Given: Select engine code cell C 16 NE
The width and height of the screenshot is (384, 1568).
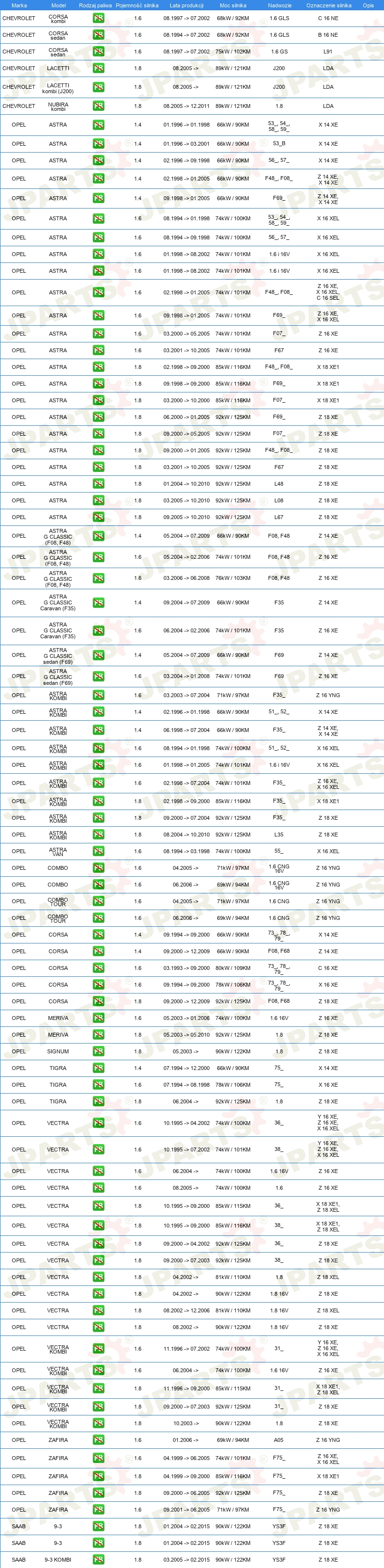Looking at the screenshot, I should (328, 18).
